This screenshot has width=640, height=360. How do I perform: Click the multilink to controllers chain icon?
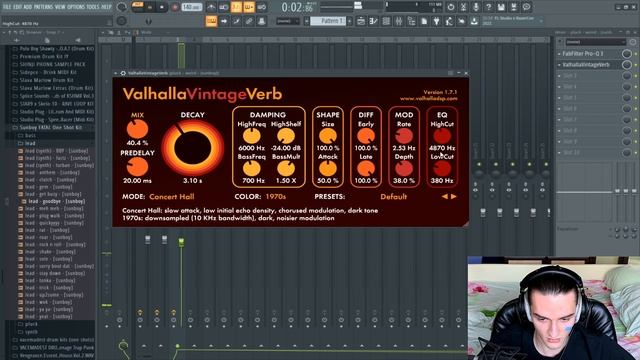pyautogui.click(x=249, y=21)
